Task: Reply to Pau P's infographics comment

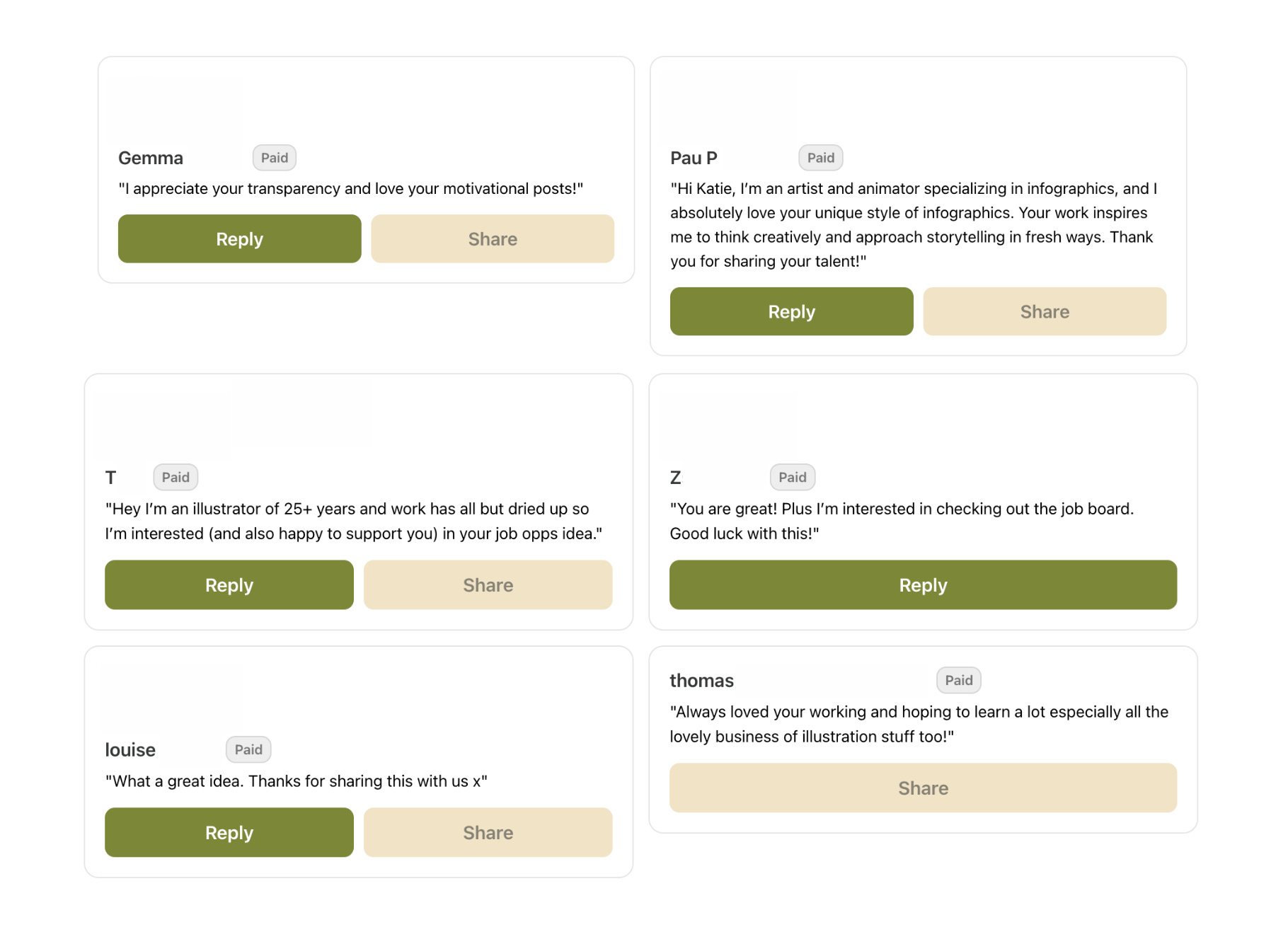Action: pyautogui.click(x=791, y=312)
